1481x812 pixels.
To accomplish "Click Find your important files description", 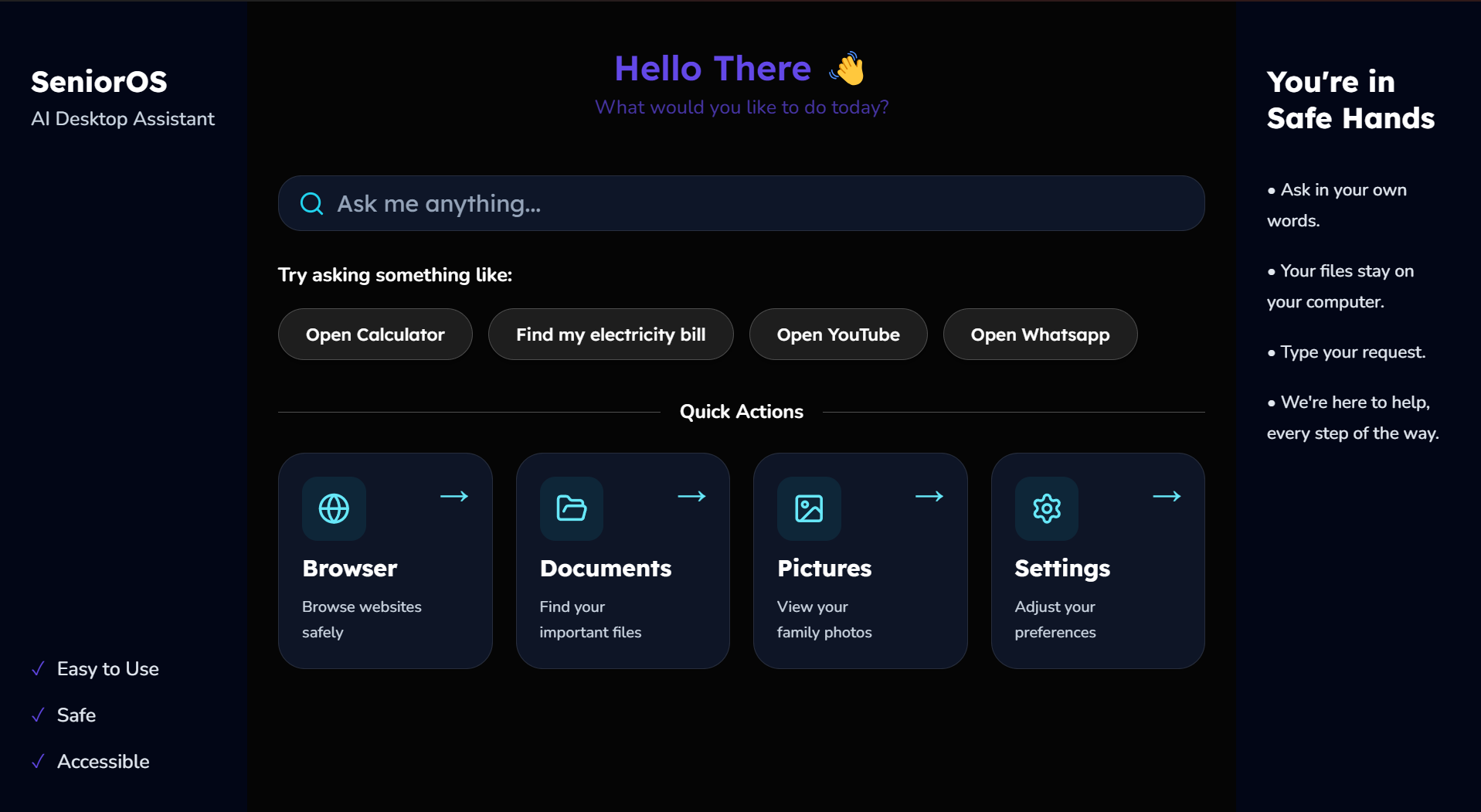I will click(590, 620).
